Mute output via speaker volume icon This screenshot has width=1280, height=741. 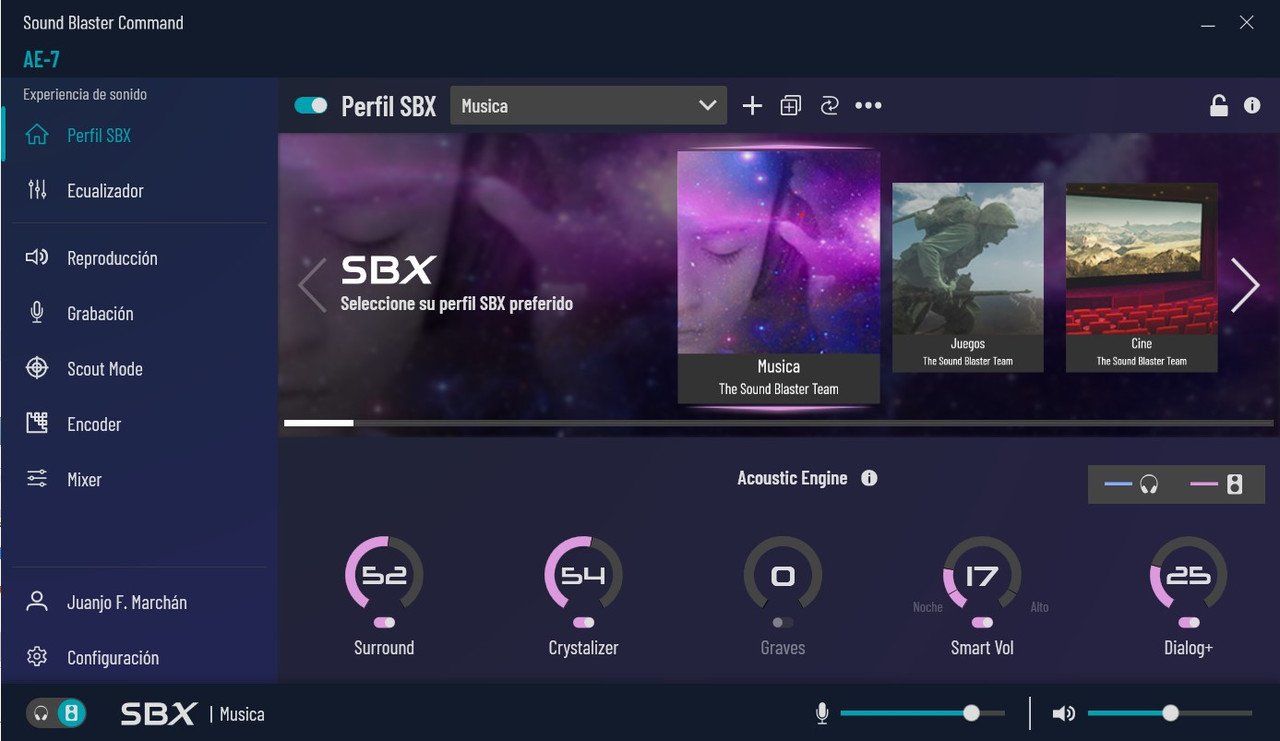point(1064,713)
